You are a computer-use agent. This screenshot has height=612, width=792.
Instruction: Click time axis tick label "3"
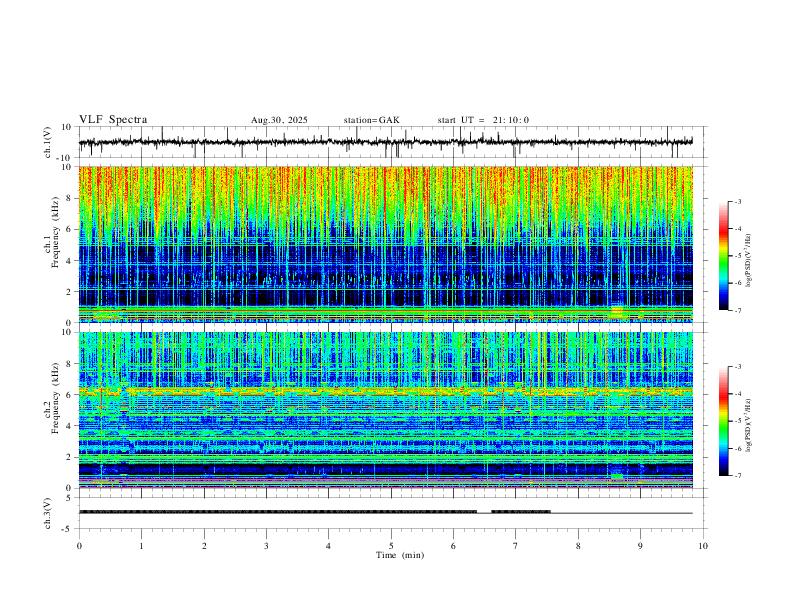click(266, 546)
